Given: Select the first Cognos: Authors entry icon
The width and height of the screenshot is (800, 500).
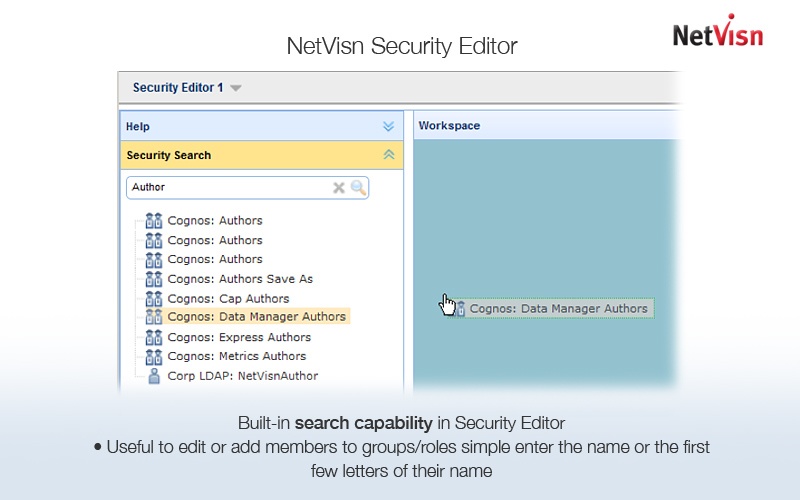Looking at the screenshot, I should [x=154, y=220].
